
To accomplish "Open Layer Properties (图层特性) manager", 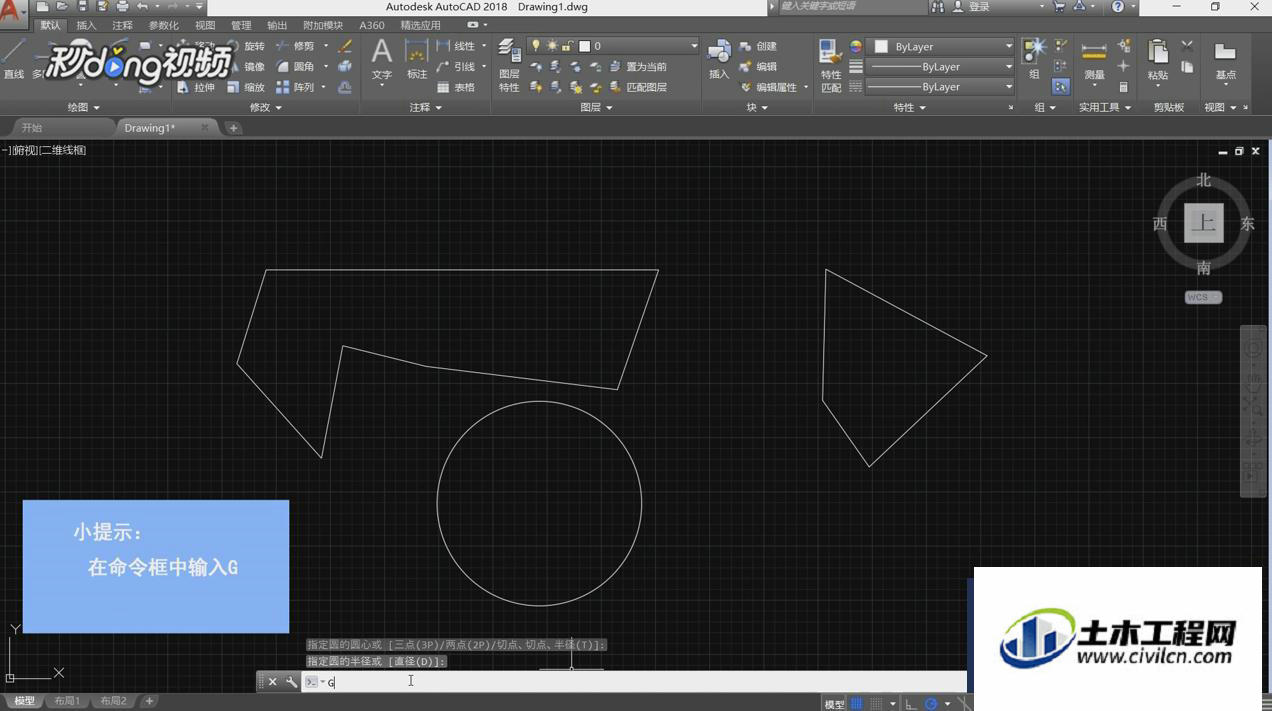I will point(509,65).
